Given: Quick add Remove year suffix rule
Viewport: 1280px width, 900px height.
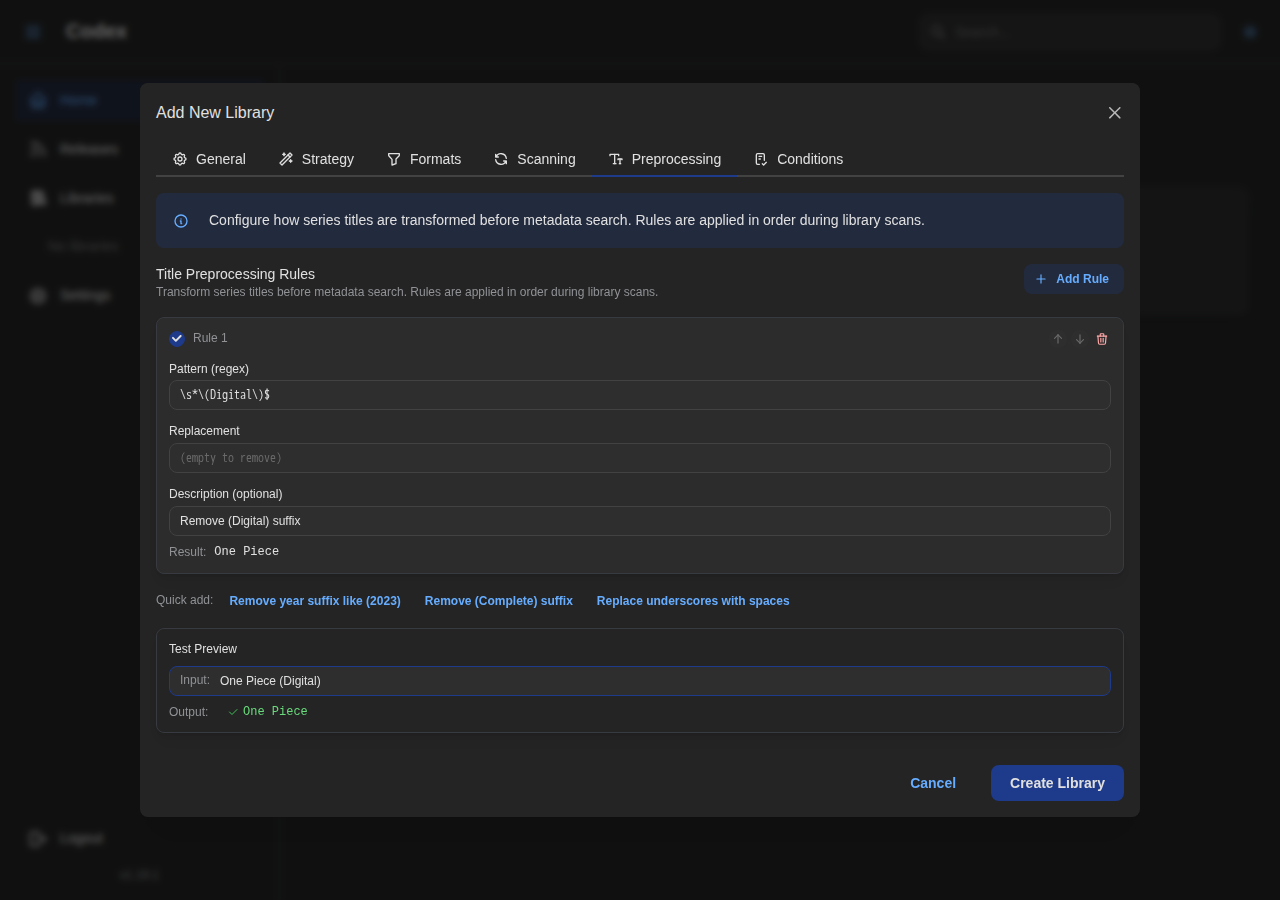Looking at the screenshot, I should click(x=315, y=601).
